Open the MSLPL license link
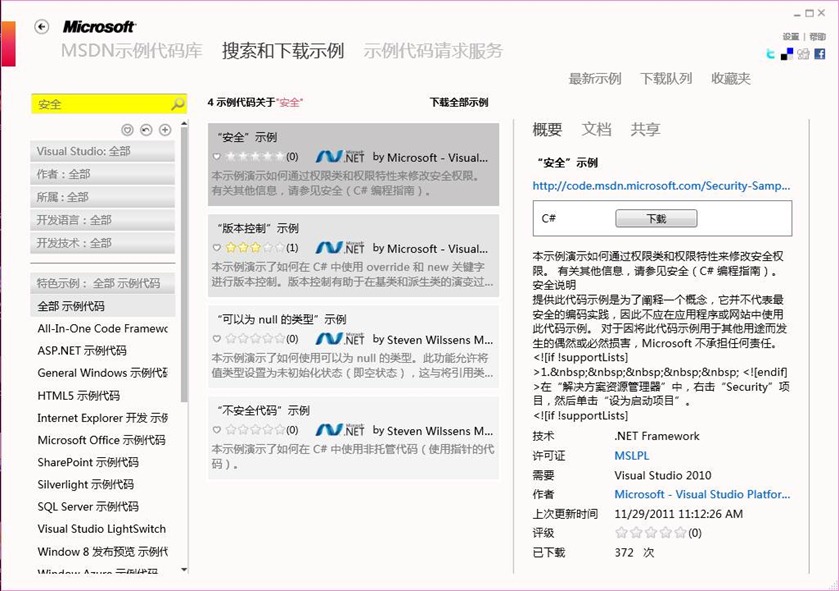 632,456
